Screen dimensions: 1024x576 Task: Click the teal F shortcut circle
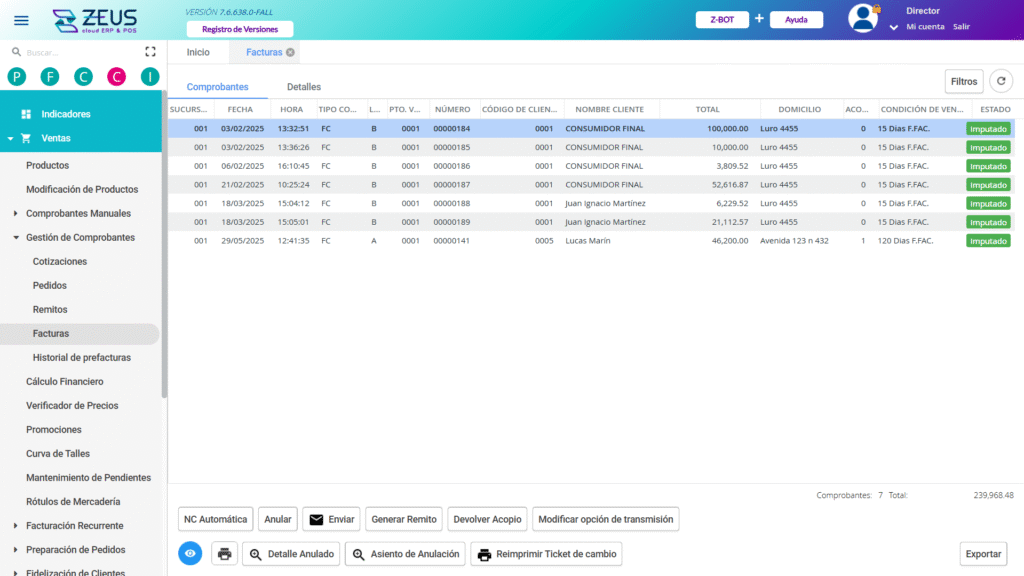pos(50,77)
